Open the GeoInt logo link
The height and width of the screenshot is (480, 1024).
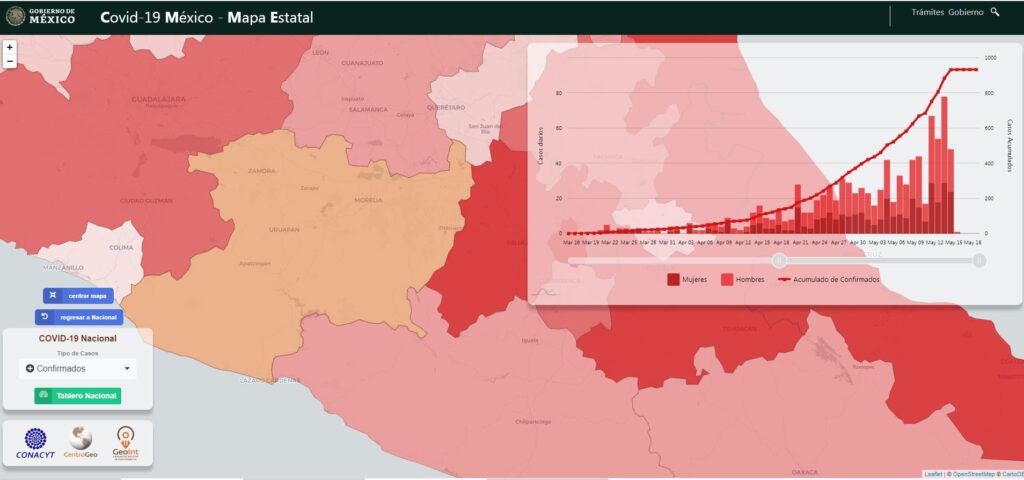pos(125,443)
